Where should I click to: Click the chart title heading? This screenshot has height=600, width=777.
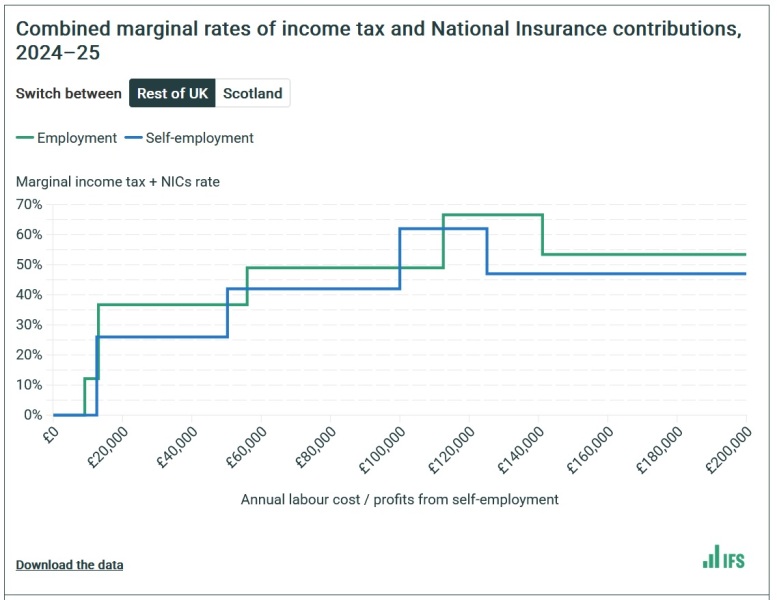coord(378,39)
